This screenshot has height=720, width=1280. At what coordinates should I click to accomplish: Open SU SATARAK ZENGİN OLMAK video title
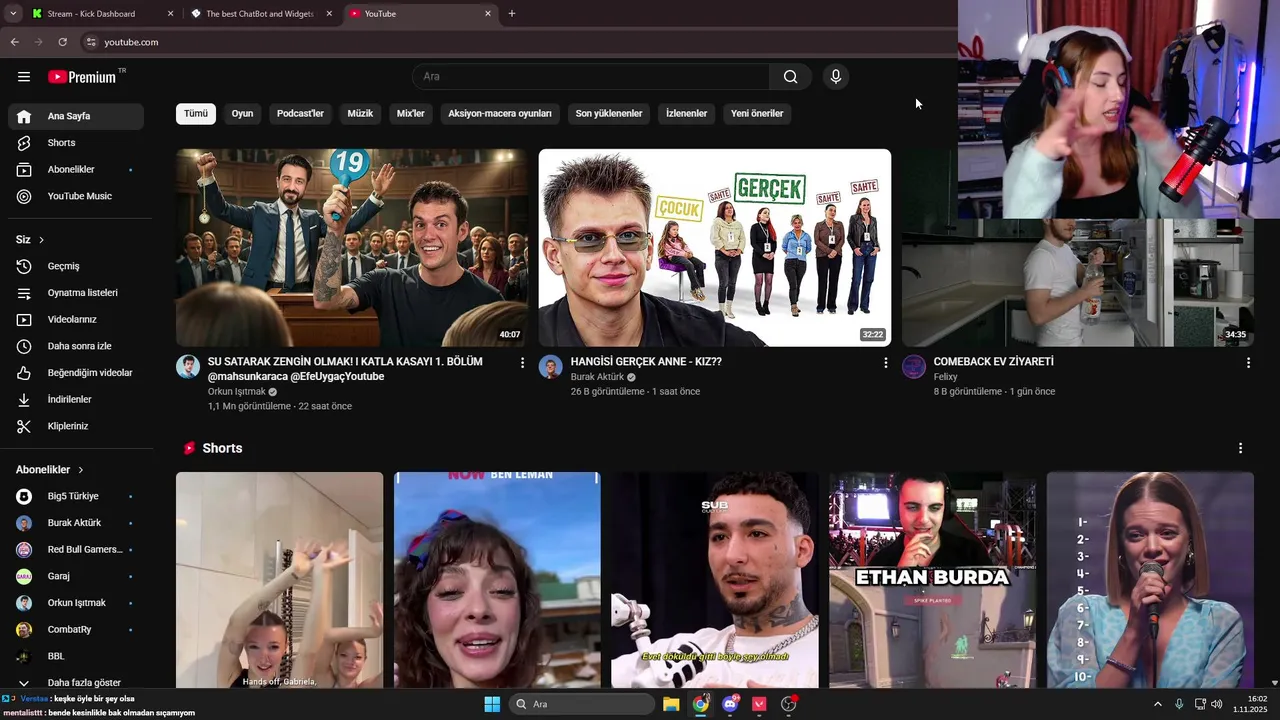[345, 369]
